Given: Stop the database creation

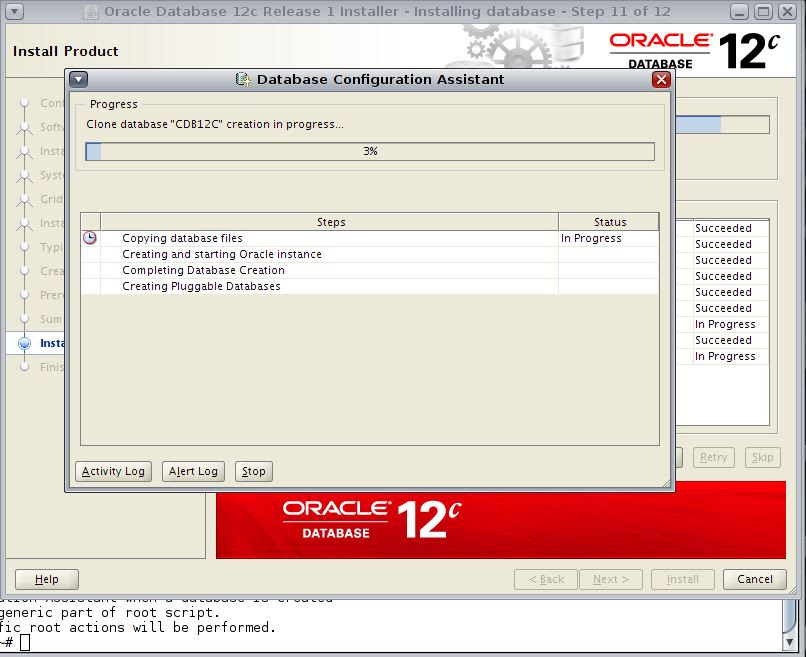Looking at the screenshot, I should pos(253,471).
